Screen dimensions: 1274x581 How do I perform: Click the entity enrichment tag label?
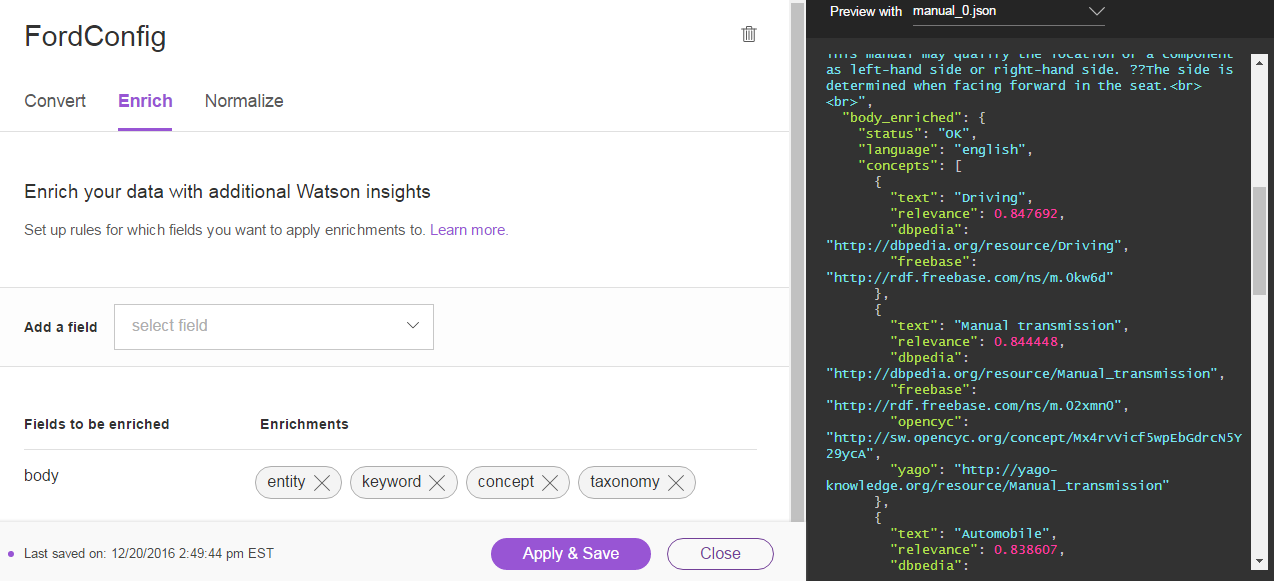pos(286,482)
